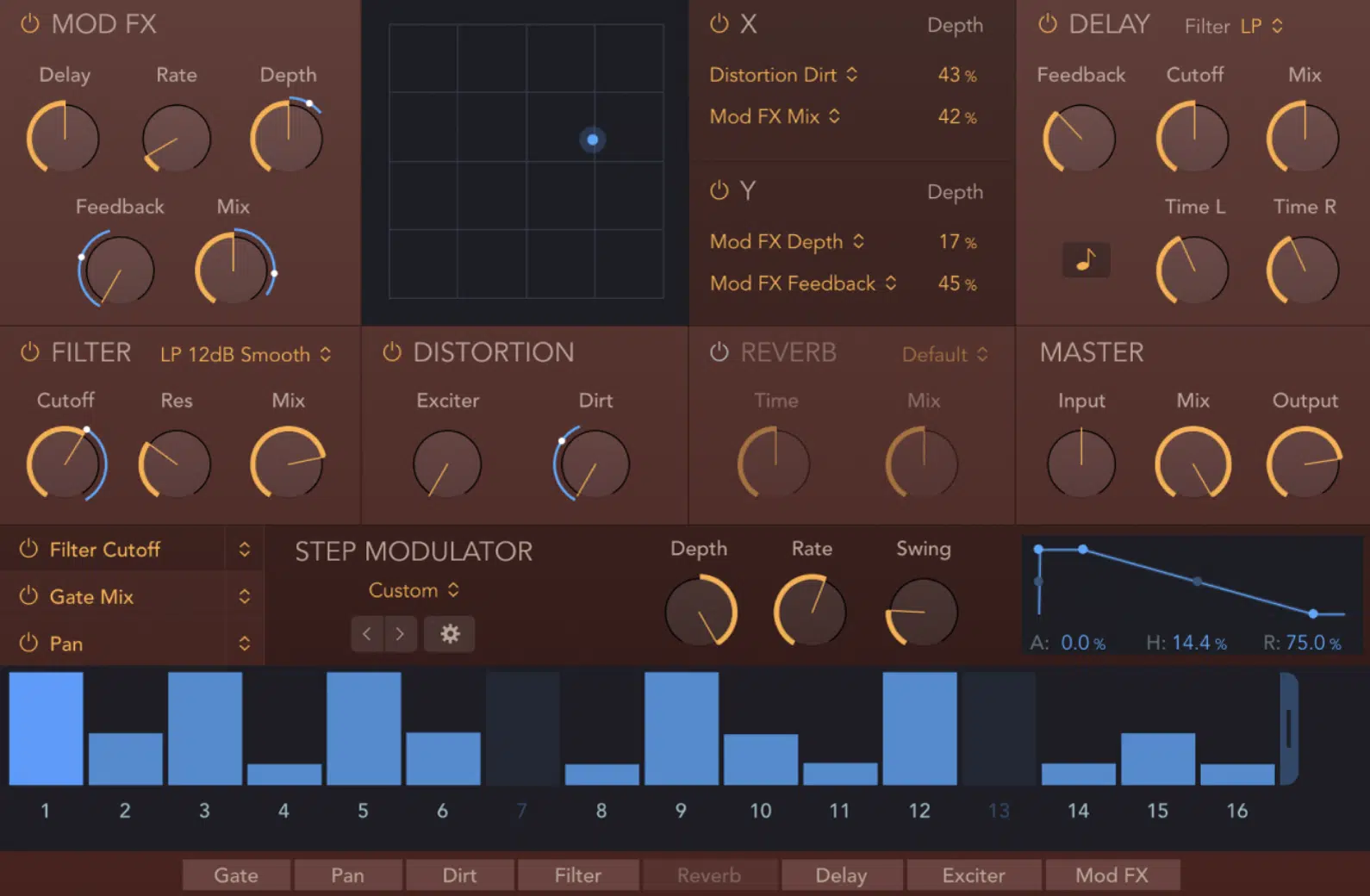Viewport: 1370px width, 896px height.
Task: Open the Custom step pattern menu
Action: pyautogui.click(x=414, y=590)
